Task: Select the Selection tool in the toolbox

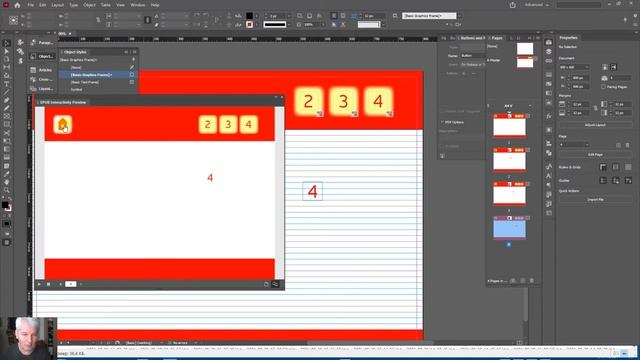Action: click(x=6, y=43)
